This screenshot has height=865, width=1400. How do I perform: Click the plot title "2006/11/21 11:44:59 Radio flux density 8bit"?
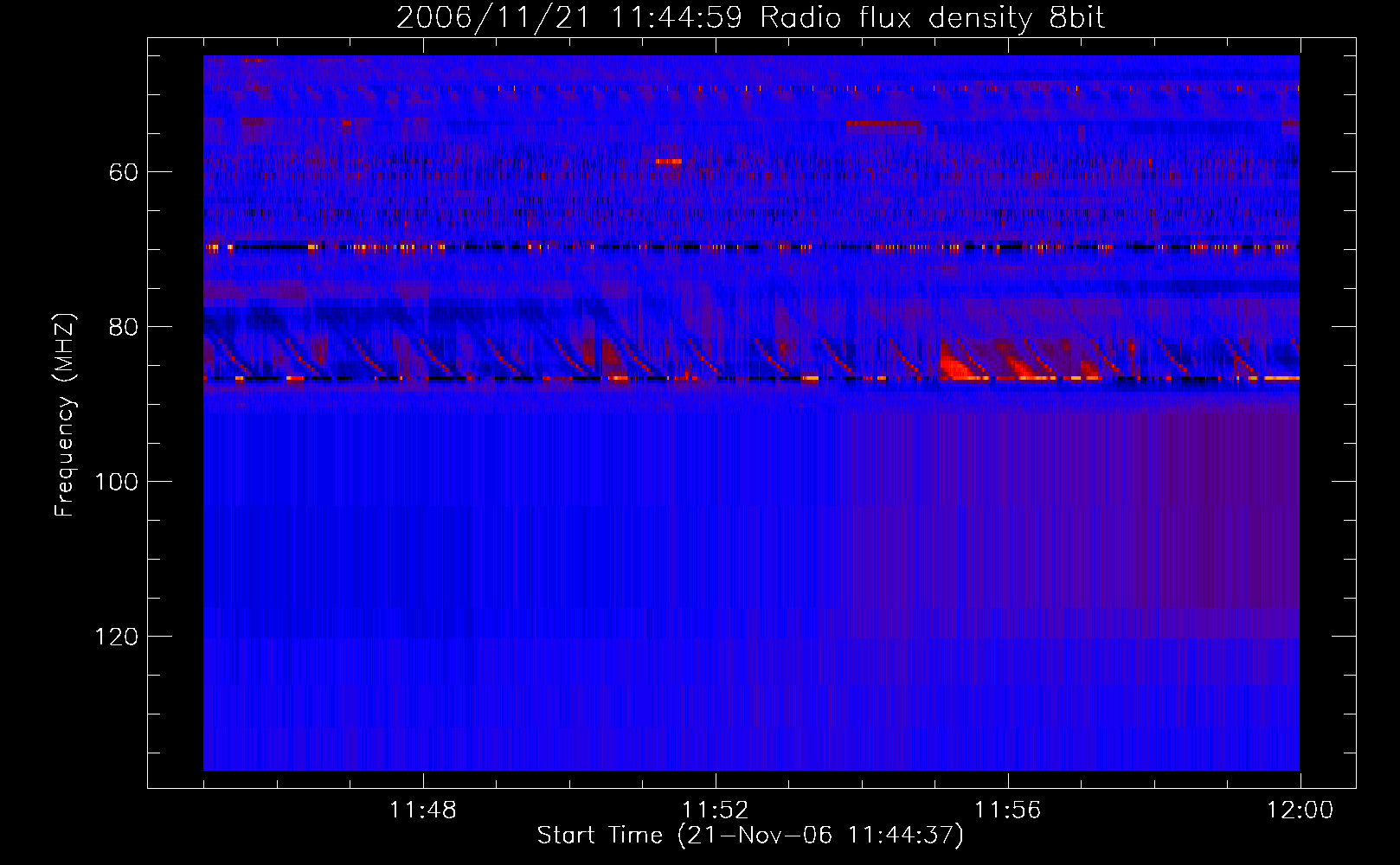coord(750,17)
